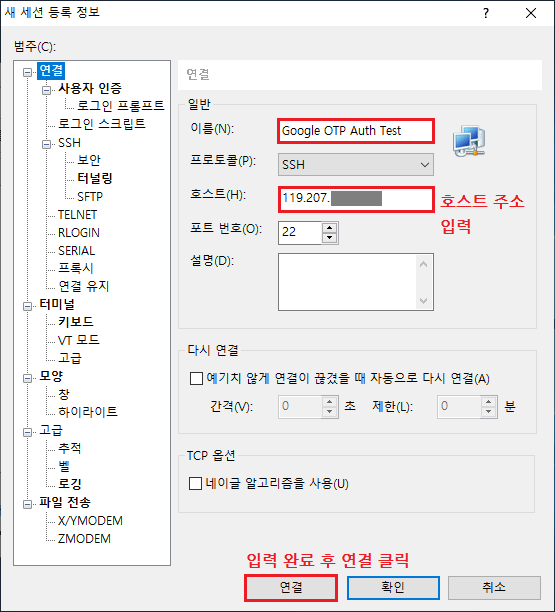
Task: Open the protocol SSH dropdown
Action: pyautogui.click(x=356, y=164)
